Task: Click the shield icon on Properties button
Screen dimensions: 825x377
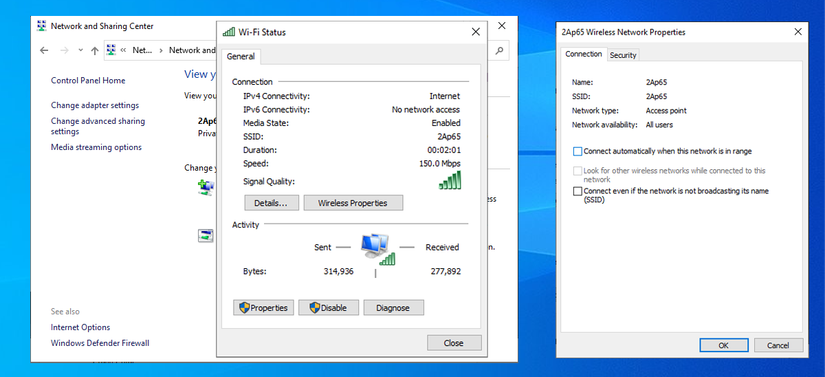Action: pos(244,308)
